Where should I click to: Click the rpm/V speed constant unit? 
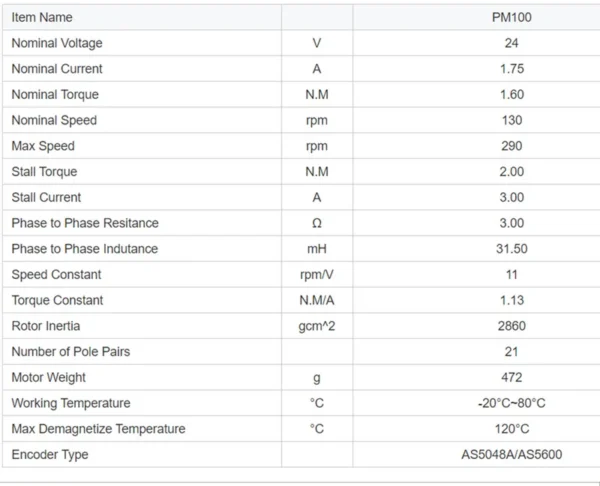tap(317, 274)
